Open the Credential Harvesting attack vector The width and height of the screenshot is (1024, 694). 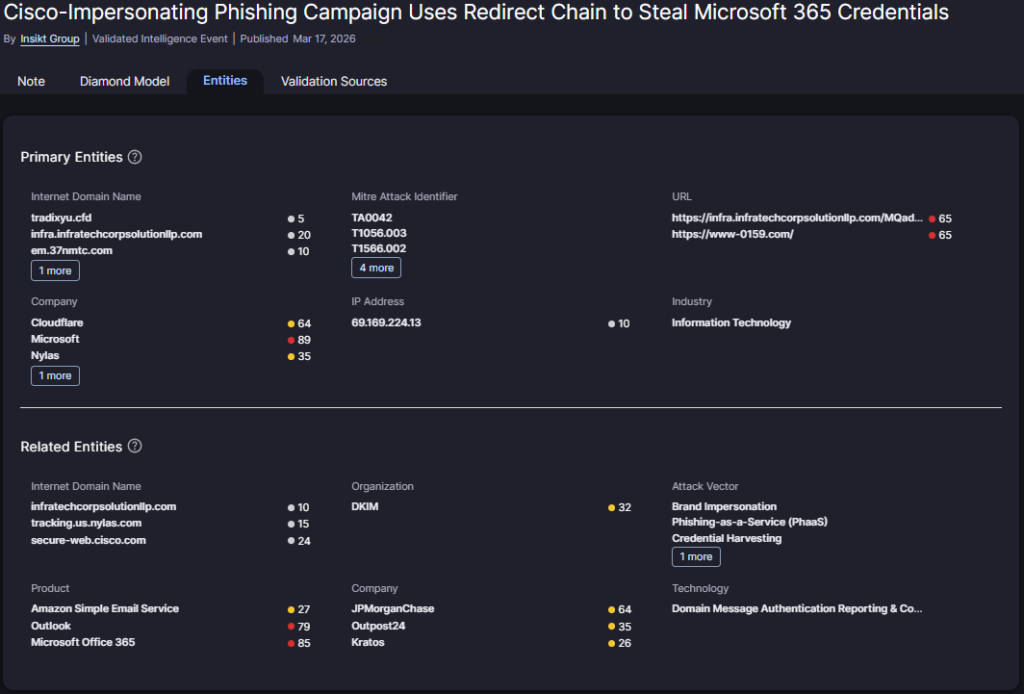click(727, 538)
